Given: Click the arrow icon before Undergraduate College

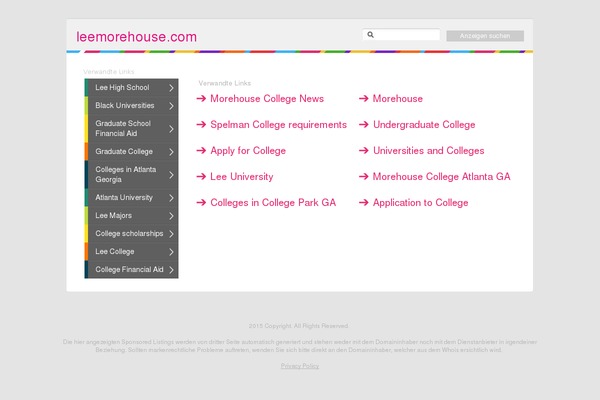Looking at the screenshot, I should (364, 125).
